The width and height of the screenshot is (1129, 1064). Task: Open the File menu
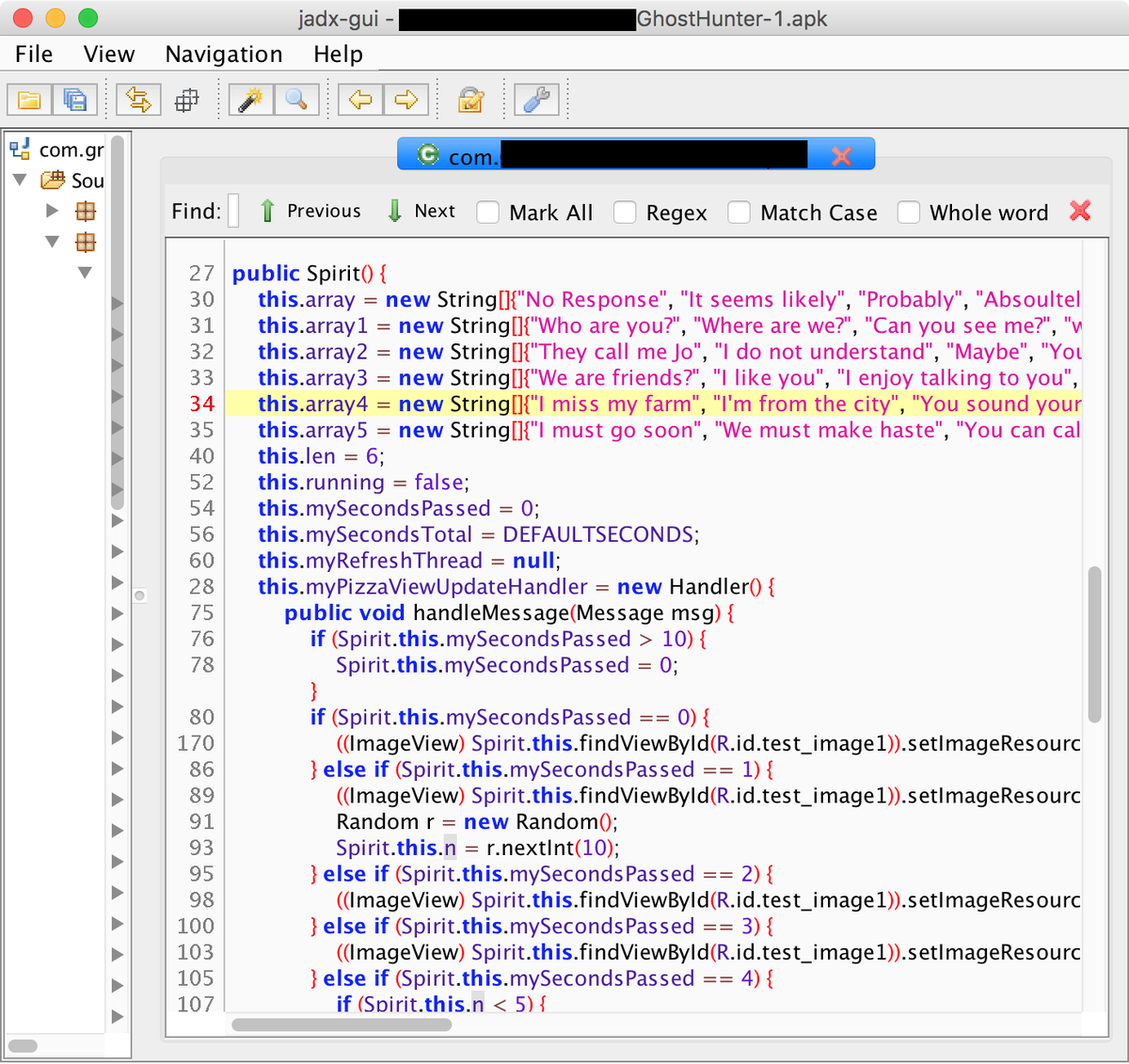[x=34, y=55]
